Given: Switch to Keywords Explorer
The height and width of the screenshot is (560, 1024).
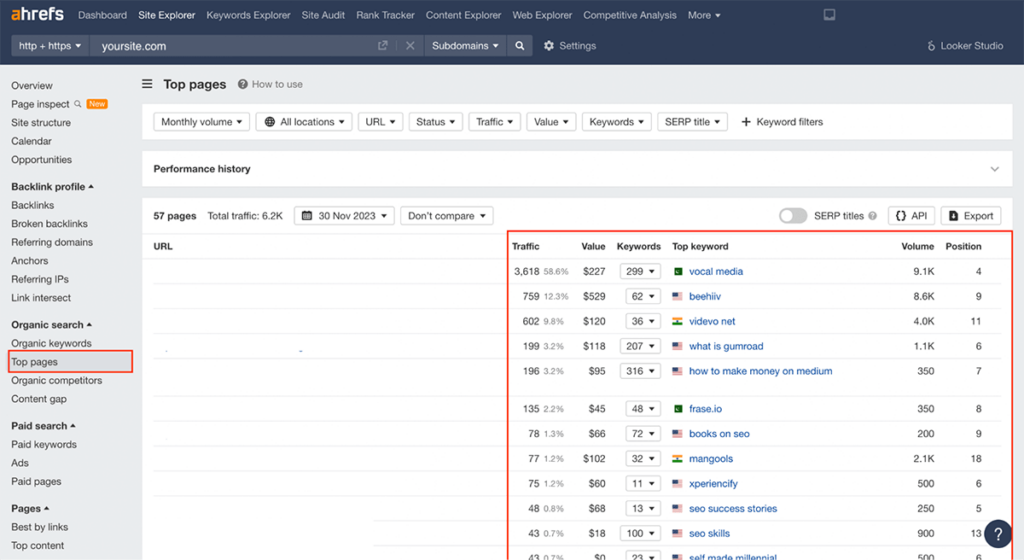Looking at the screenshot, I should pyautogui.click(x=248, y=15).
